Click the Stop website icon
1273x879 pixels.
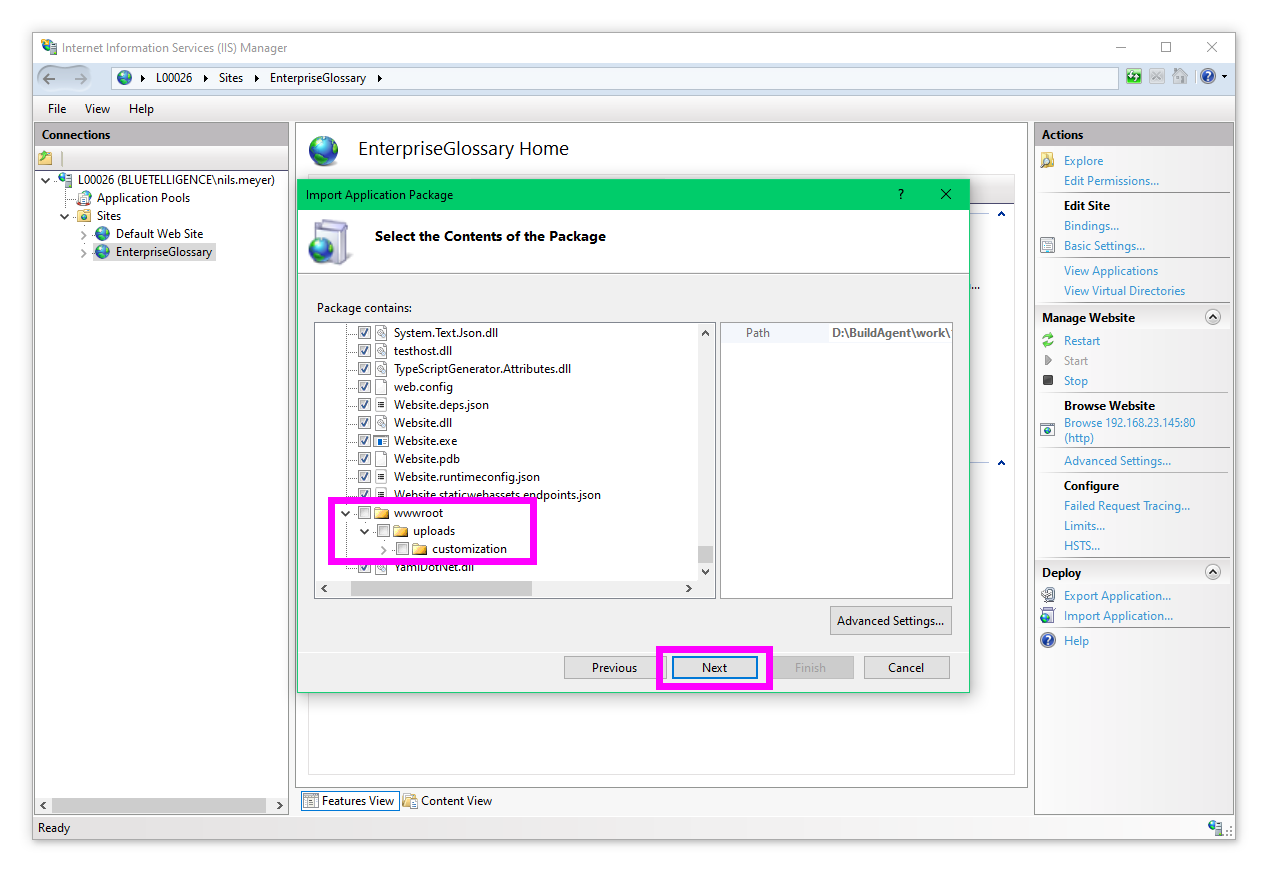click(x=1048, y=381)
